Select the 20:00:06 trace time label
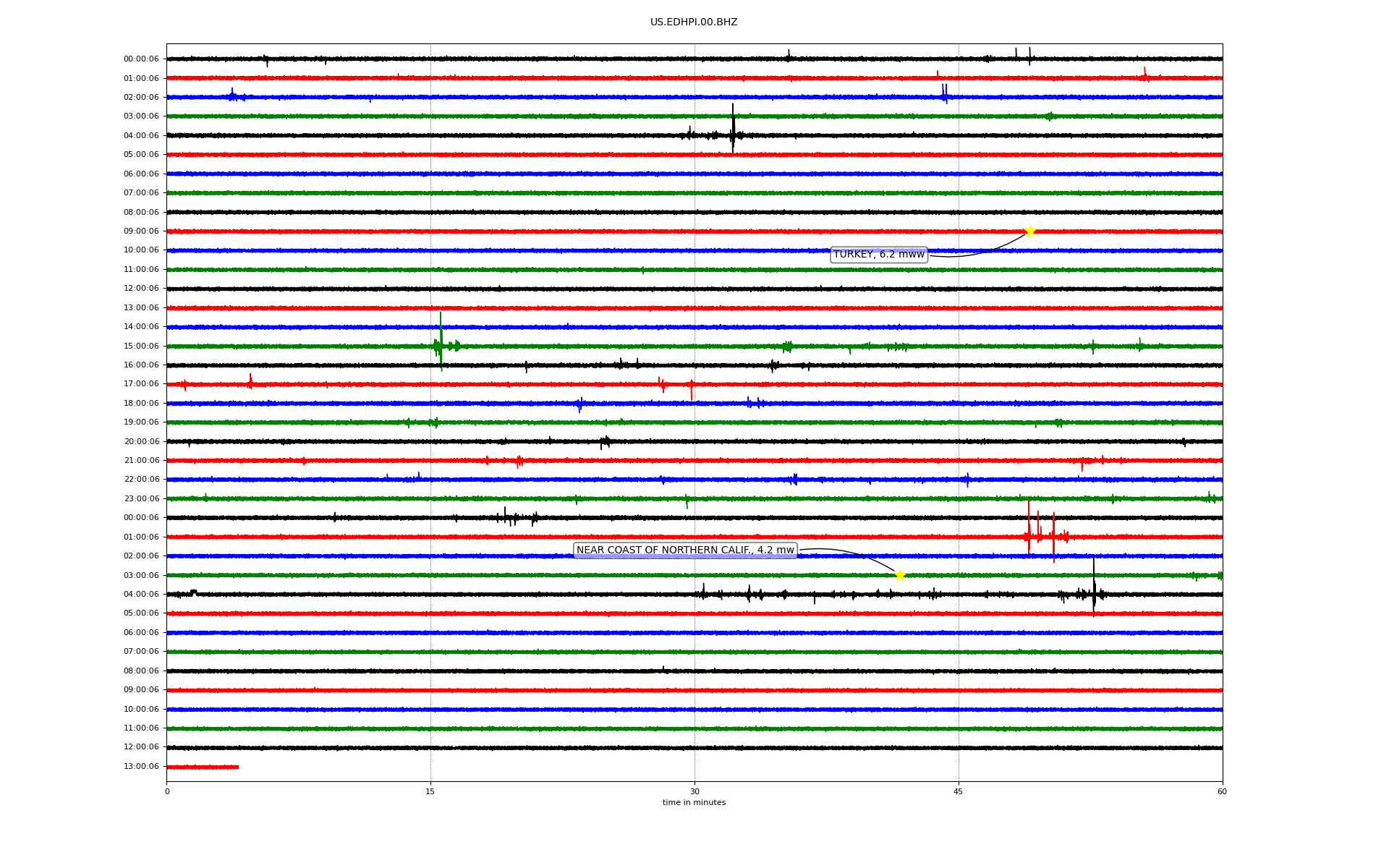This screenshot has height=868, width=1389. point(141,442)
